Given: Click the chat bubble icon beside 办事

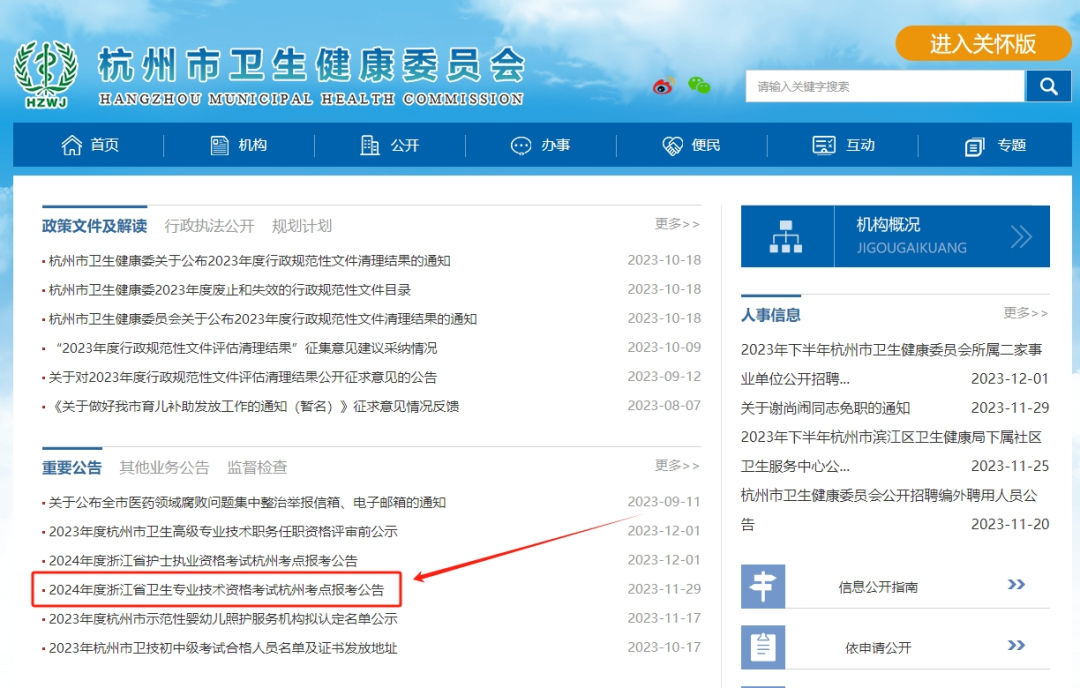Looking at the screenshot, I should pos(521,145).
